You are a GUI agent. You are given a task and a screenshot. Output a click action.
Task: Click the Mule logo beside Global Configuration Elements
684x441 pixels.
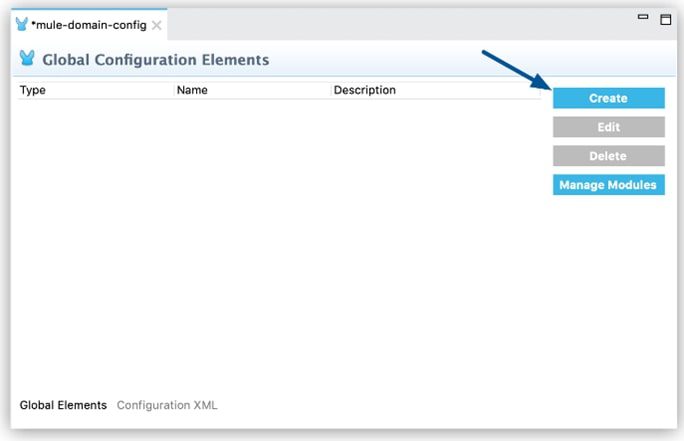coord(27,58)
